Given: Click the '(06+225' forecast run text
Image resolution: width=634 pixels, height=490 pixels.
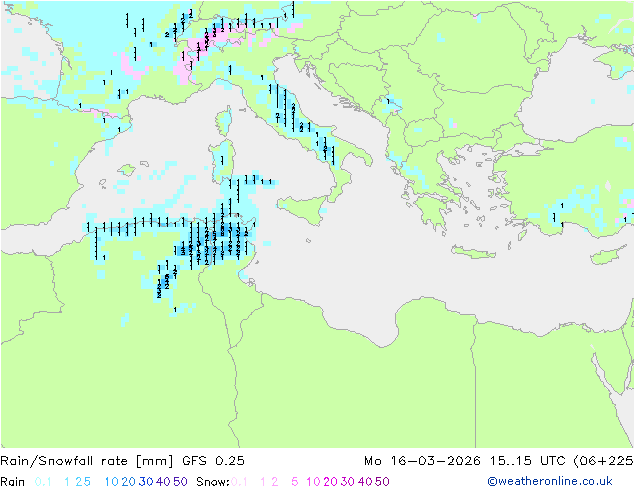Looking at the screenshot, I should (603, 461).
